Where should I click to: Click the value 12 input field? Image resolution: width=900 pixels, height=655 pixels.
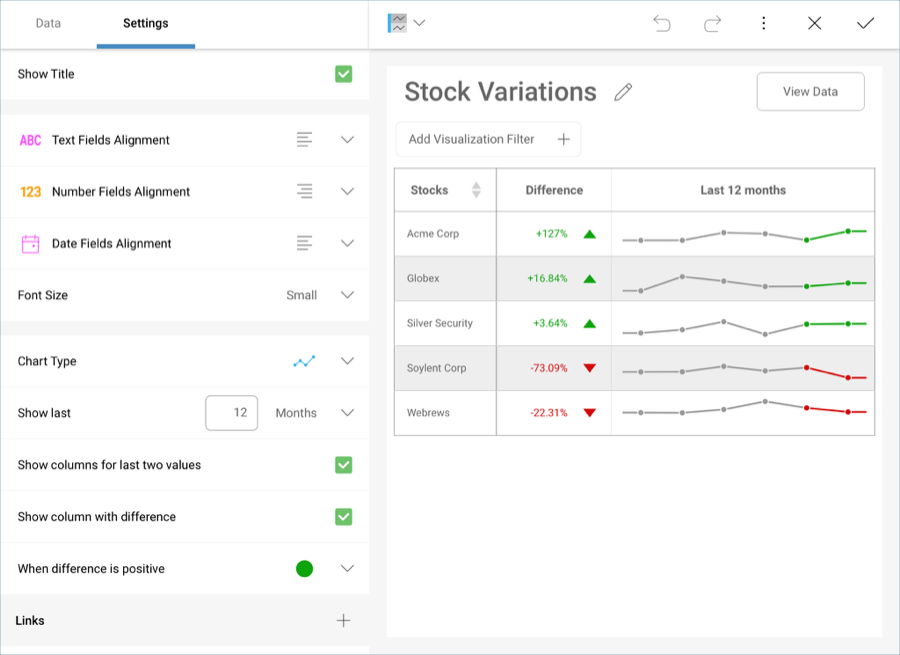(x=231, y=412)
